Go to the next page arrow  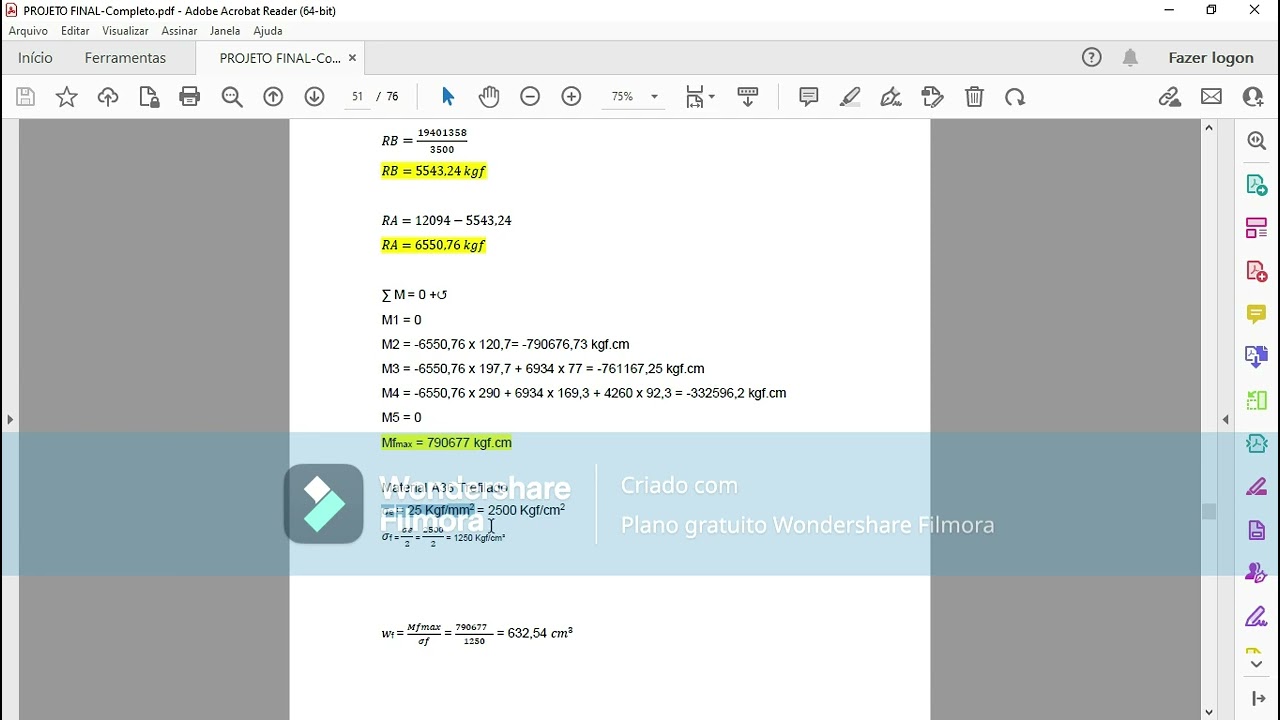pos(314,97)
